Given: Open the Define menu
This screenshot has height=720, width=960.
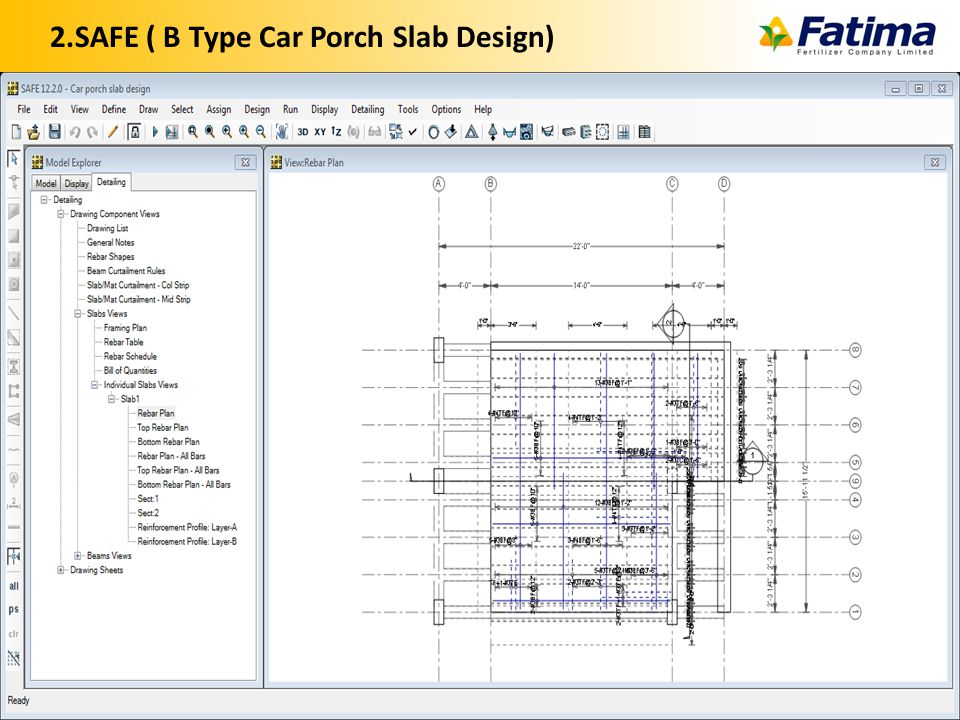Looking at the screenshot, I should (x=114, y=110).
